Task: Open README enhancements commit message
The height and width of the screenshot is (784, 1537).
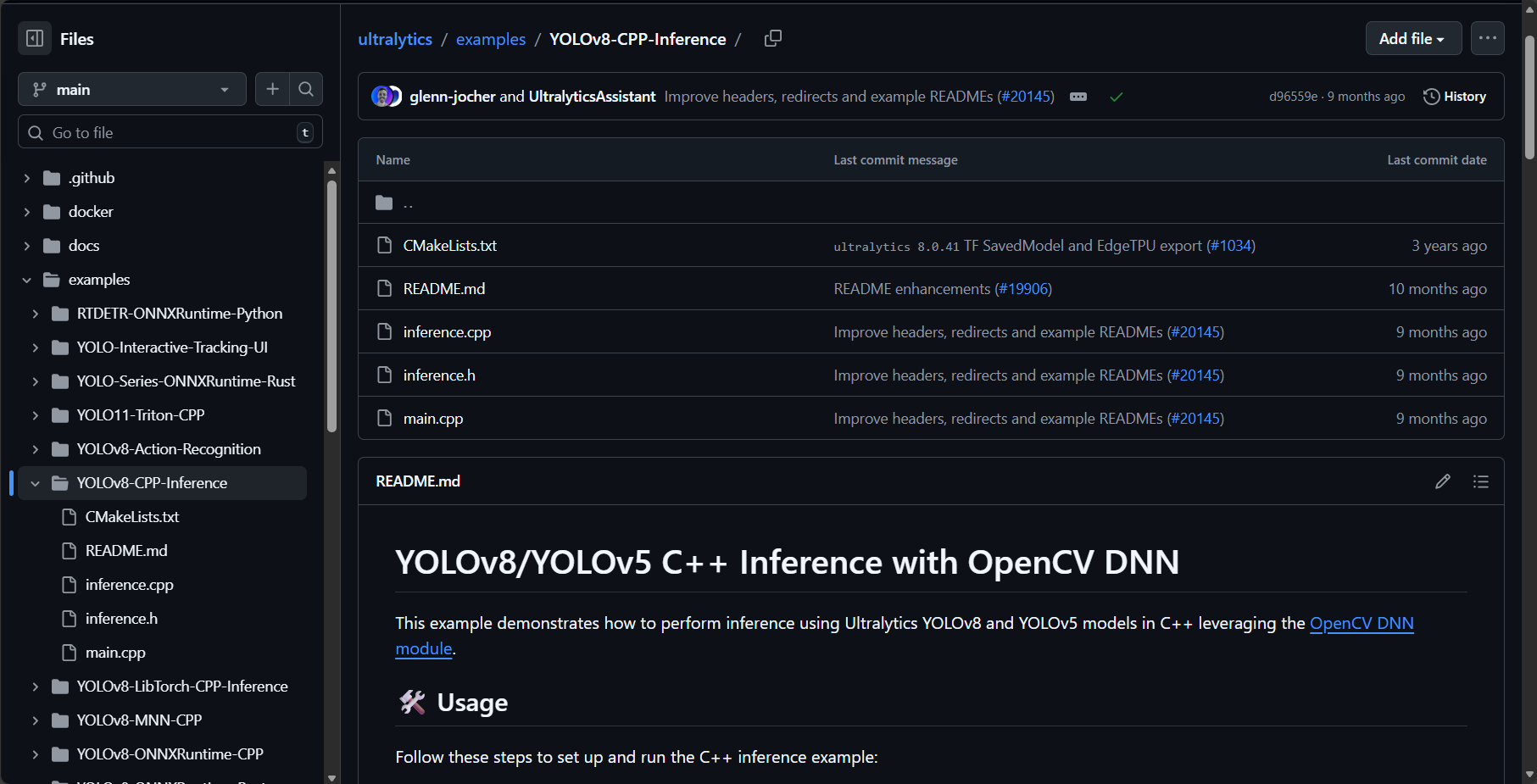Action: pyautogui.click(x=912, y=289)
